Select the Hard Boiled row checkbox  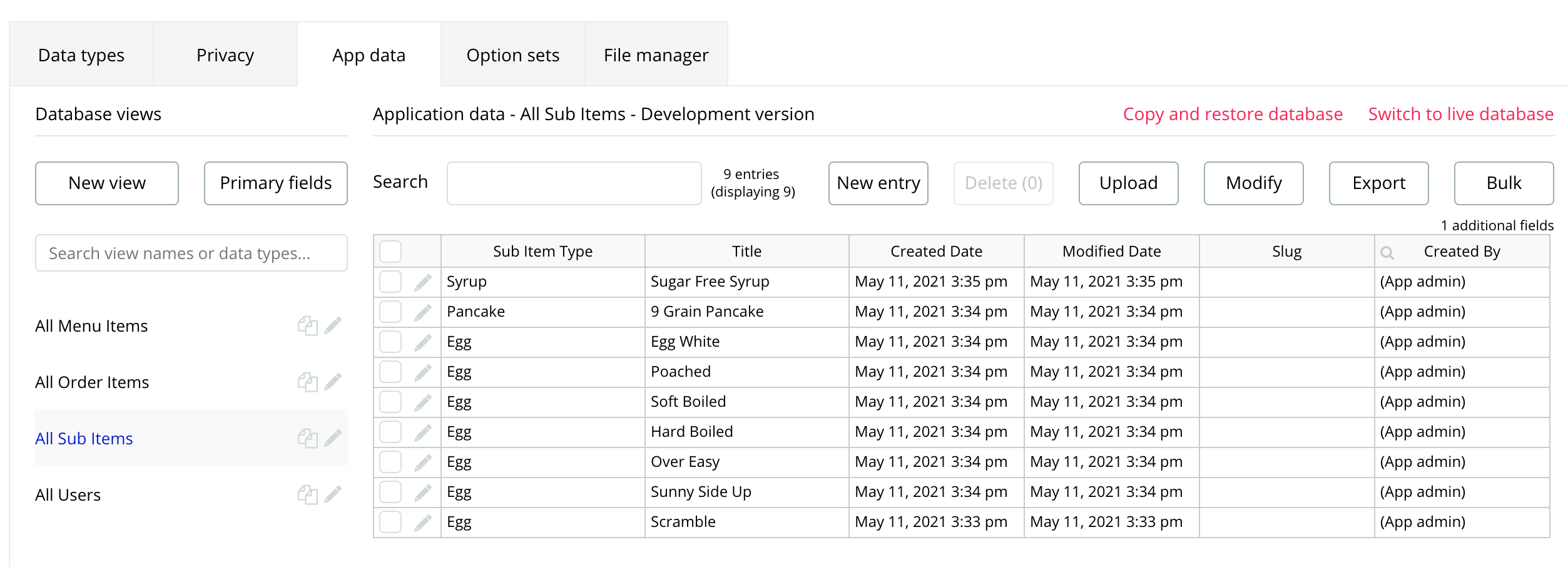click(390, 432)
